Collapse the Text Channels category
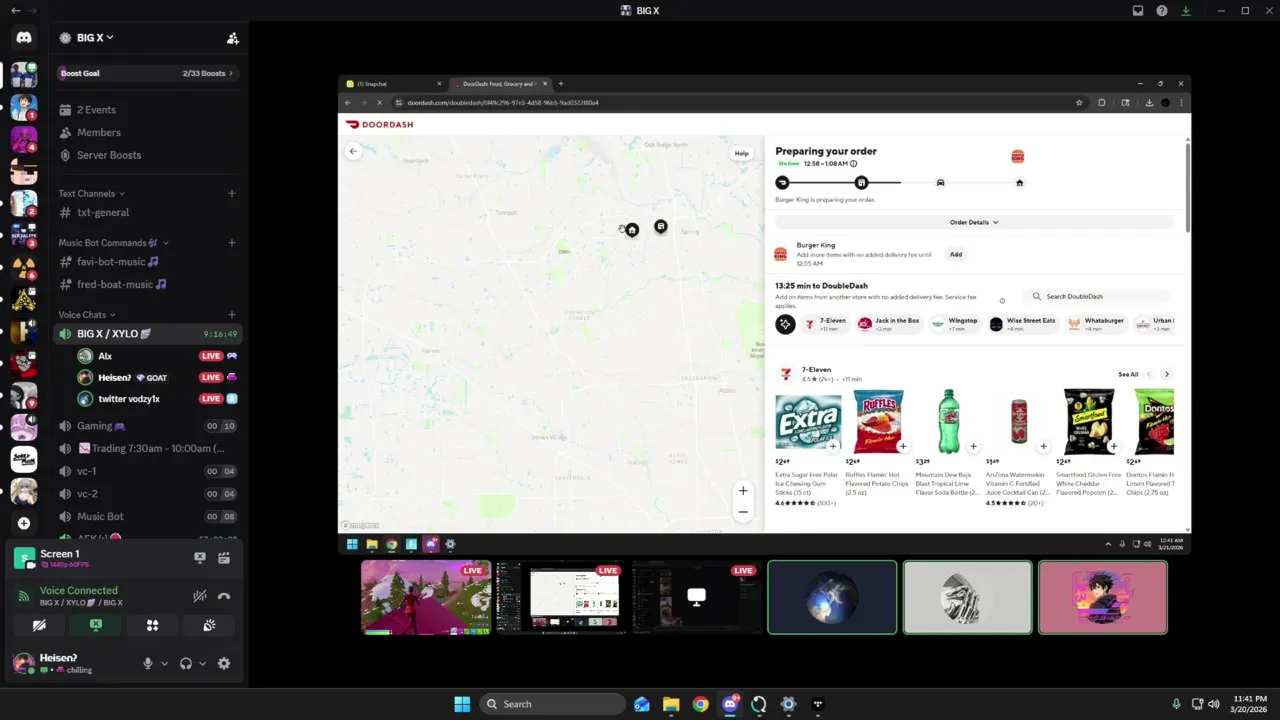The width and height of the screenshot is (1280, 720). click(91, 193)
